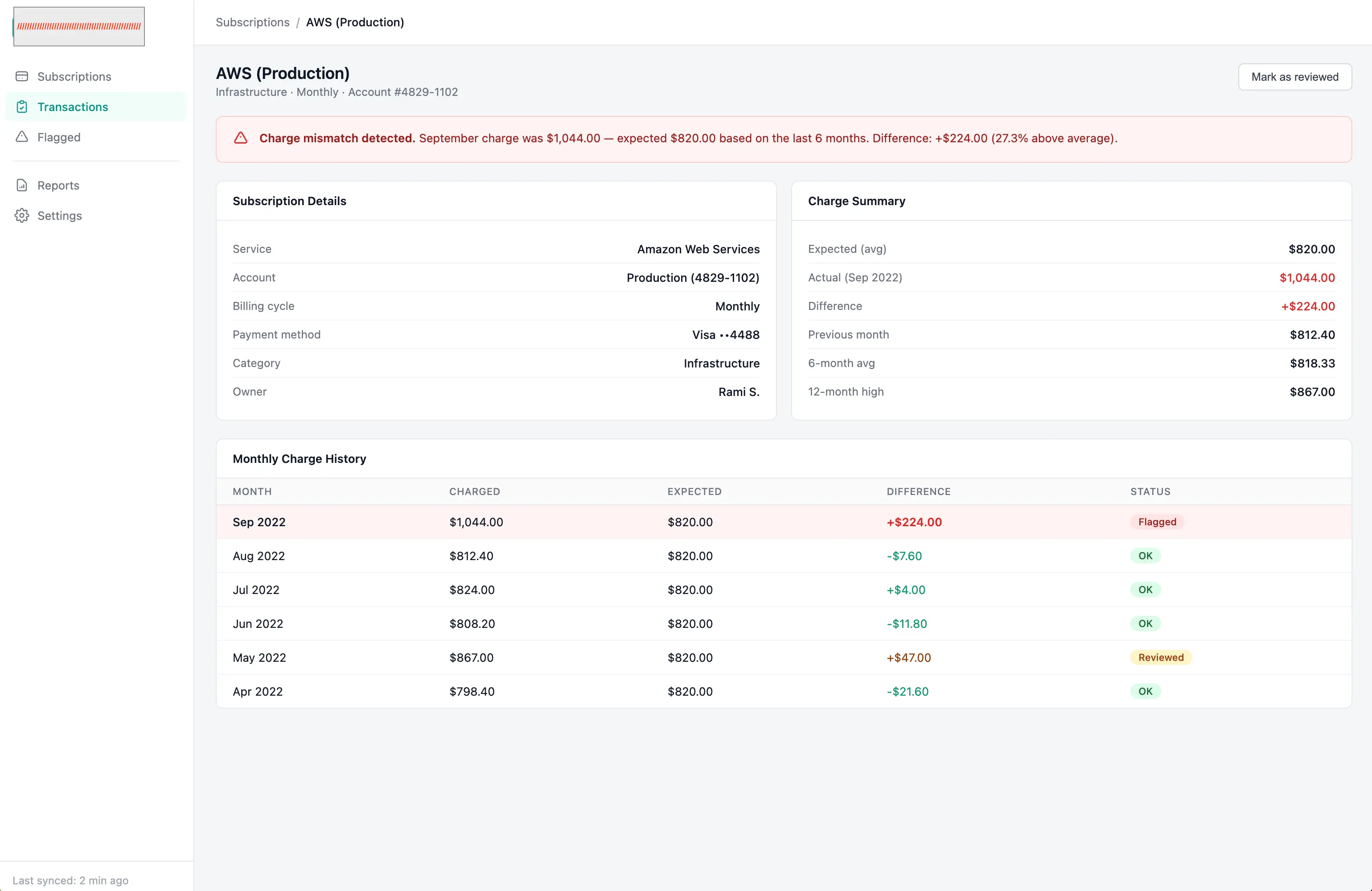
Task: Click the +$47.00 difference value
Action: point(909,657)
